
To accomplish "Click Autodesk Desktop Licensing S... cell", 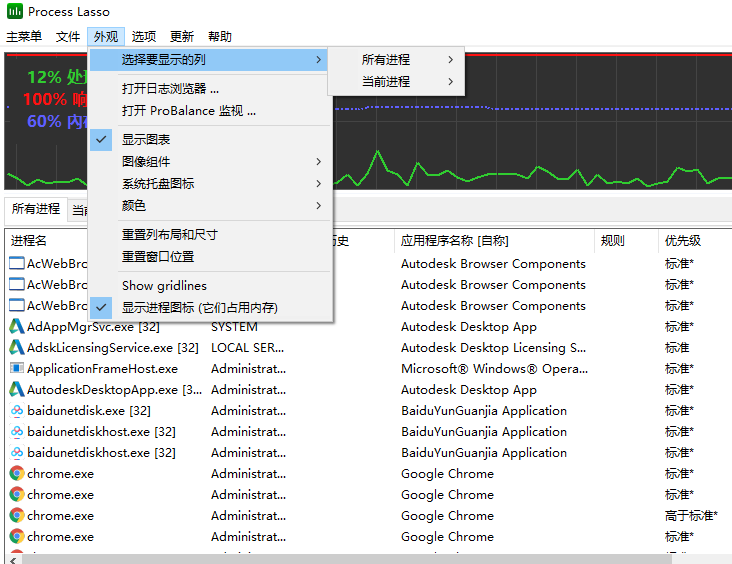I will (493, 348).
